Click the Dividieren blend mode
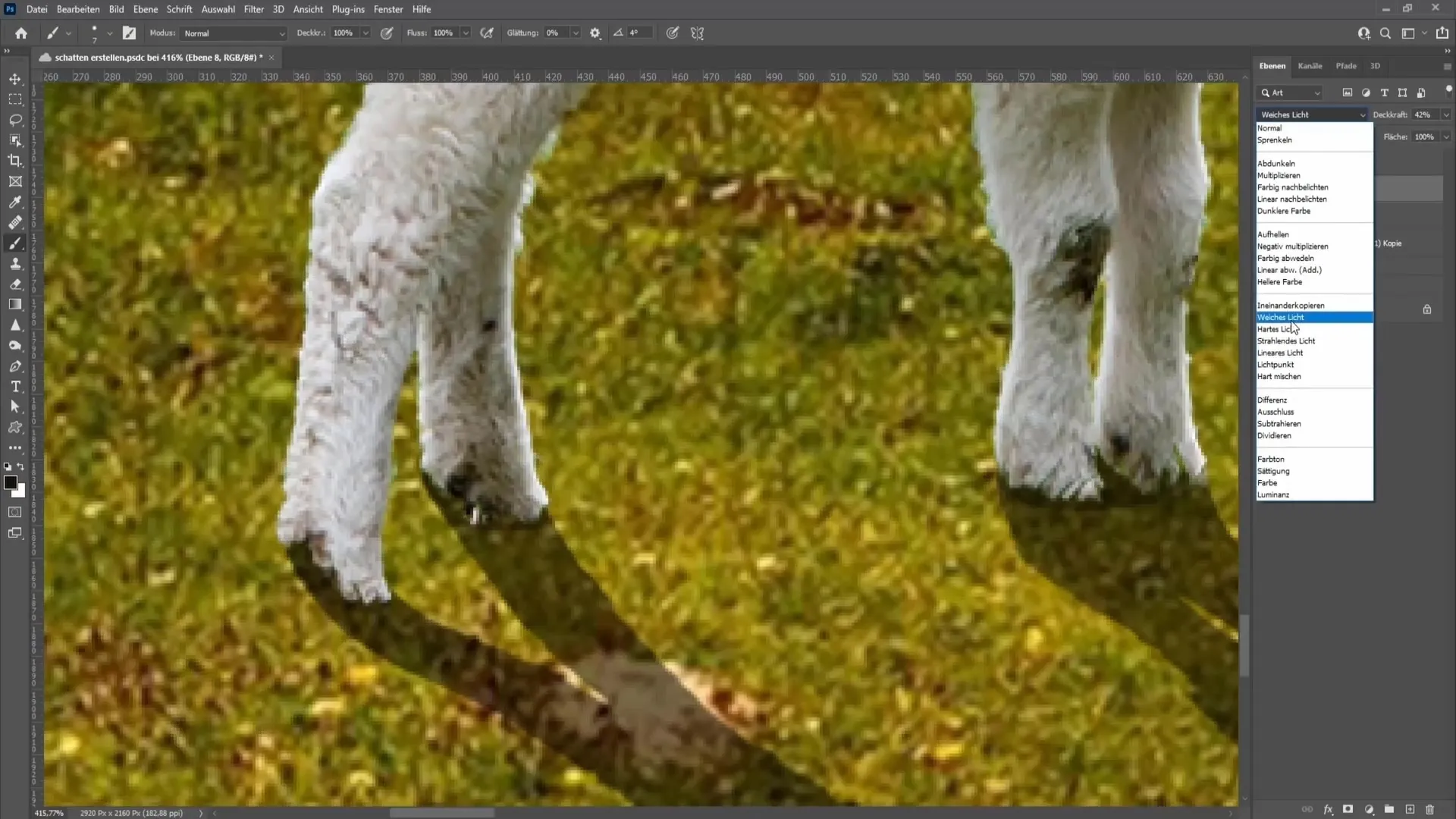1456x819 pixels. (x=1275, y=436)
